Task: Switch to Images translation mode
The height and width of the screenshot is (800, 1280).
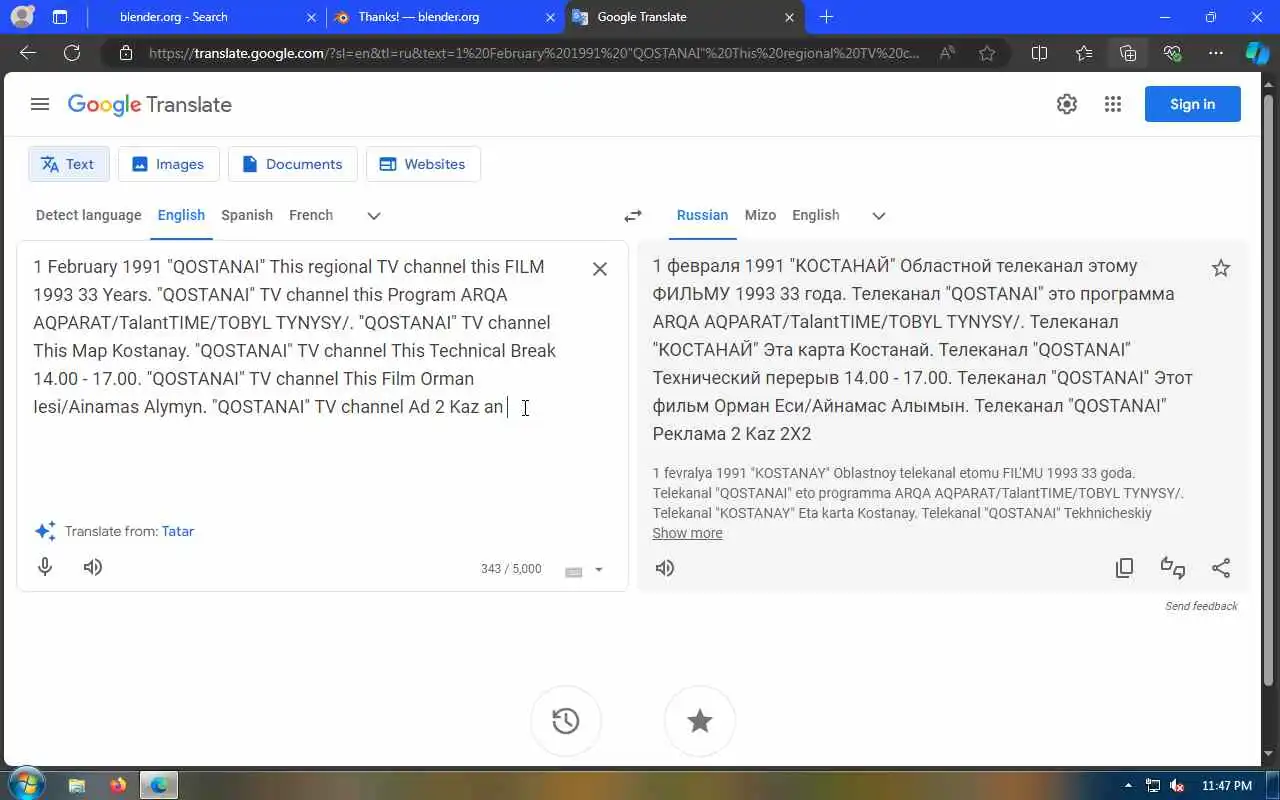Action: (x=168, y=164)
